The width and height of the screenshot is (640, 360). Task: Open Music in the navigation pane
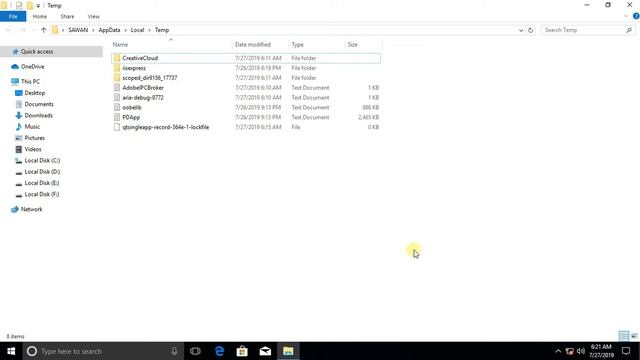tap(32, 127)
